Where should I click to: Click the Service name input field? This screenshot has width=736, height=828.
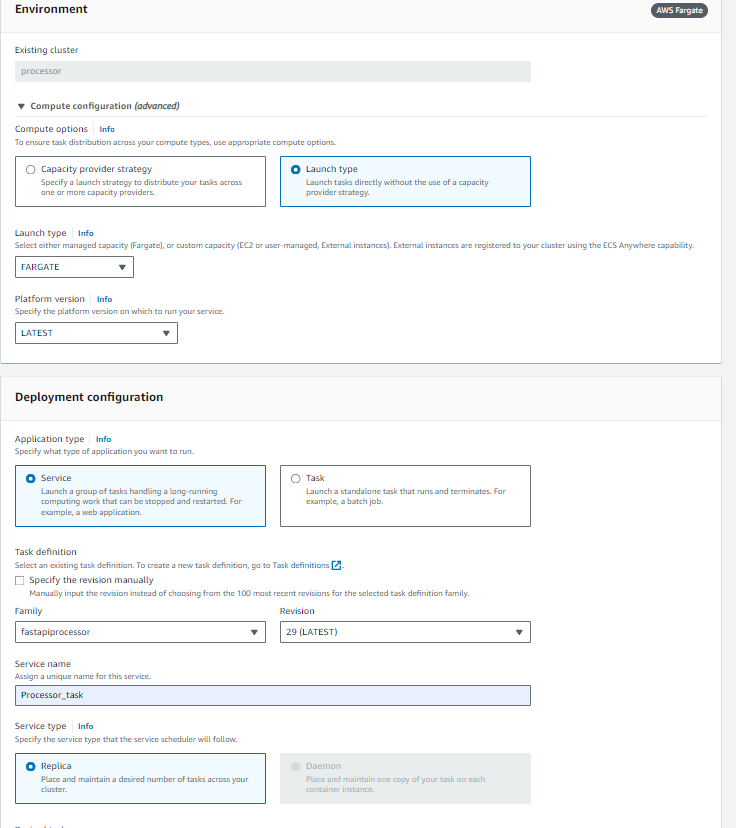click(x=272, y=694)
